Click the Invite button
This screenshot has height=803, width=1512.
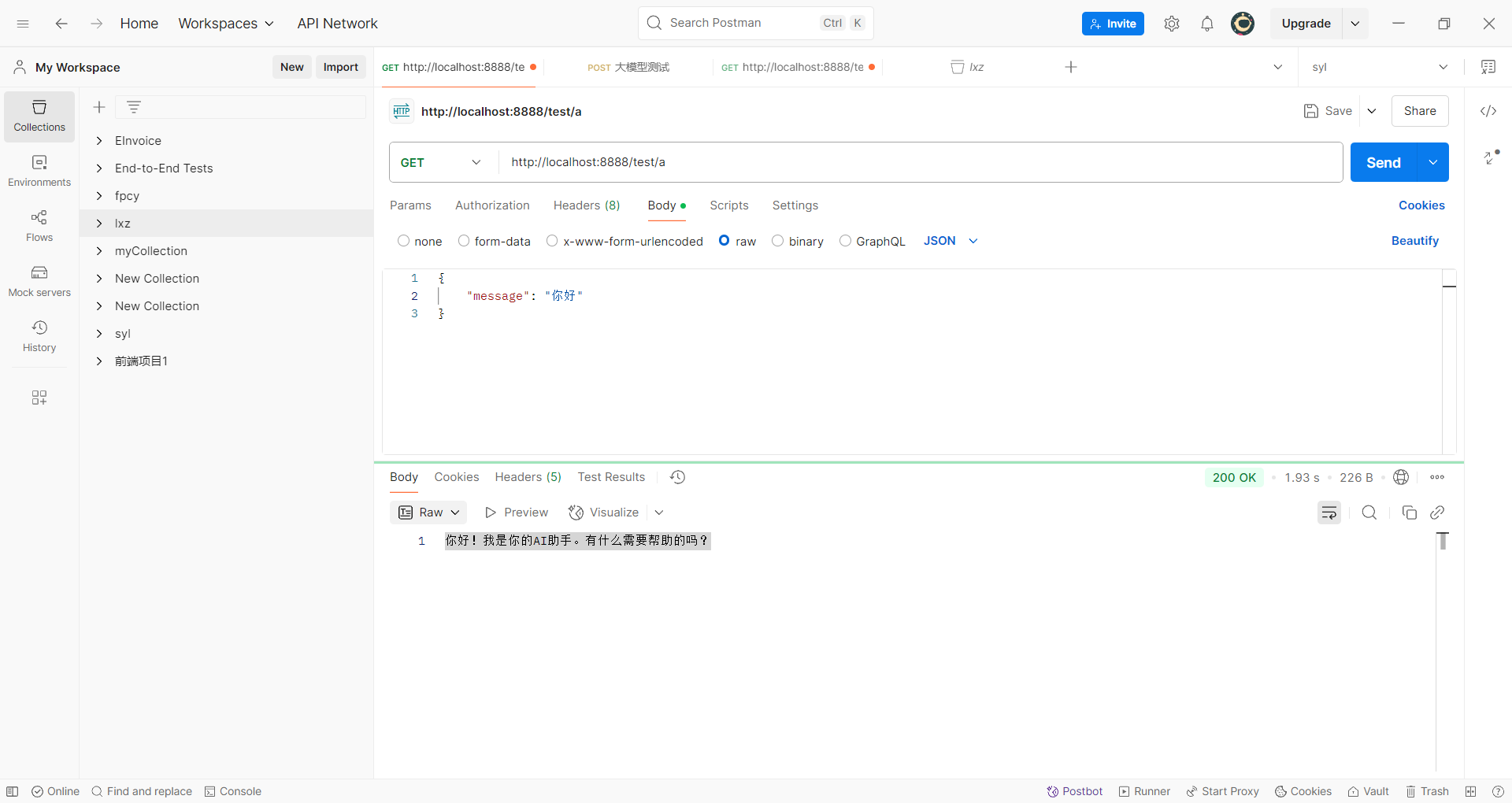pyautogui.click(x=1113, y=24)
